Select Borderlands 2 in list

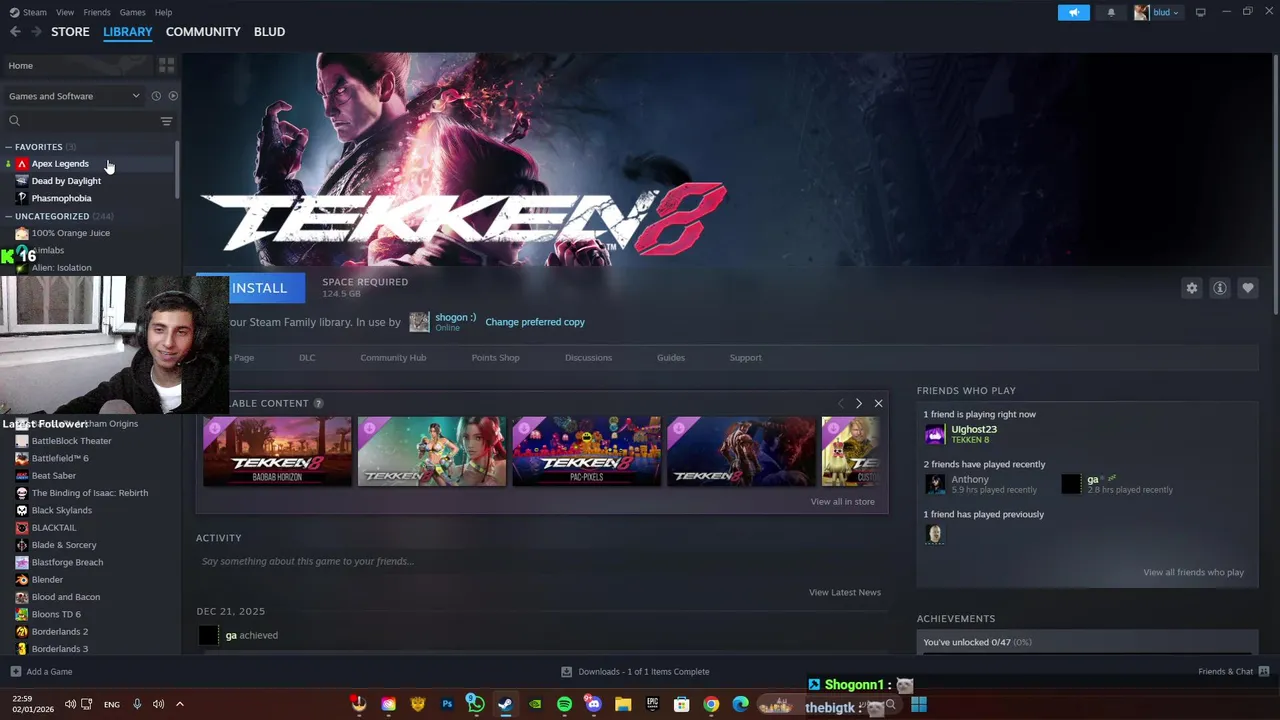(x=59, y=632)
